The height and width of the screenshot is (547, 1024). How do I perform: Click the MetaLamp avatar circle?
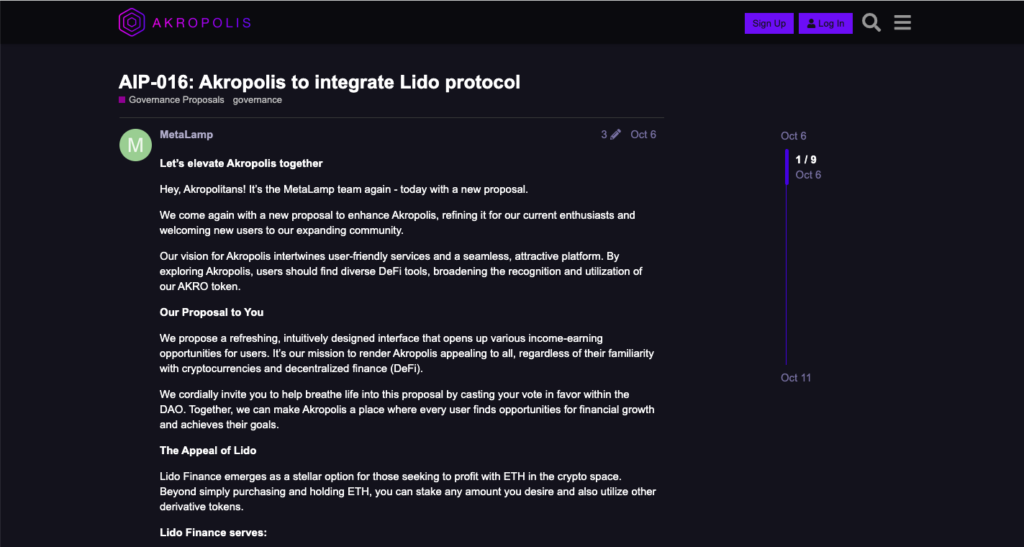135,145
